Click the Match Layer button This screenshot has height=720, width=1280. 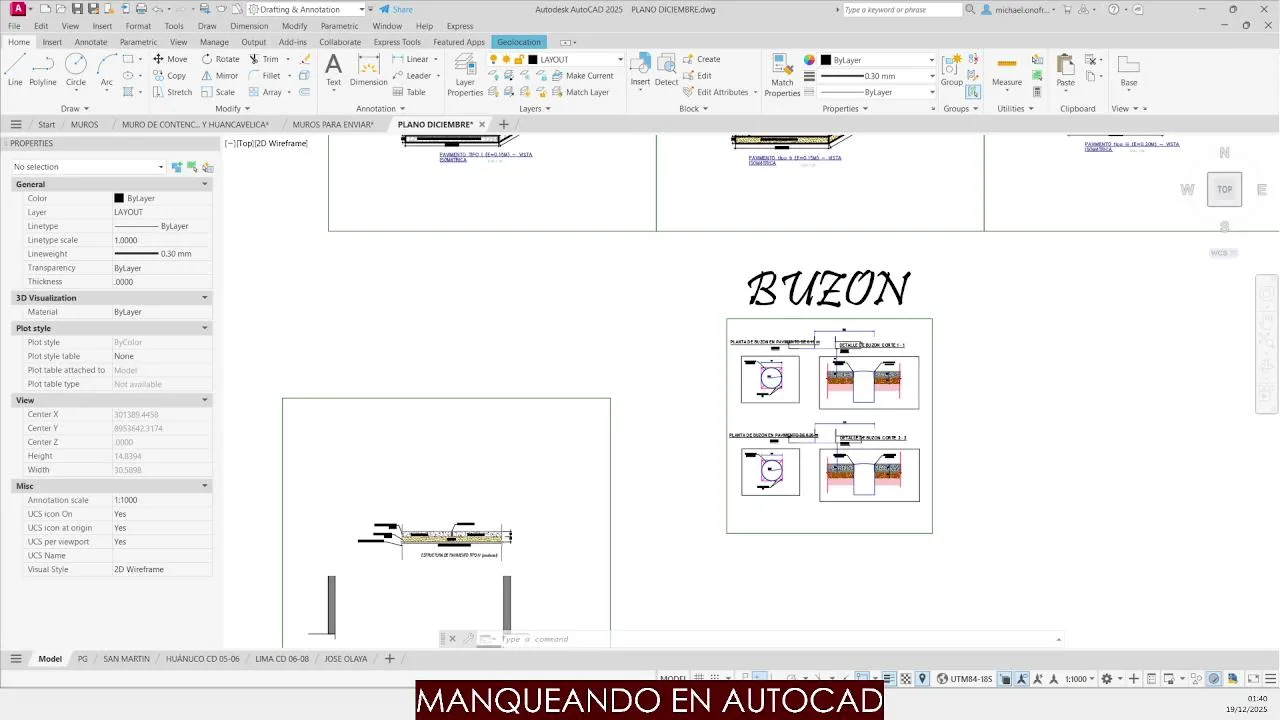(x=580, y=92)
